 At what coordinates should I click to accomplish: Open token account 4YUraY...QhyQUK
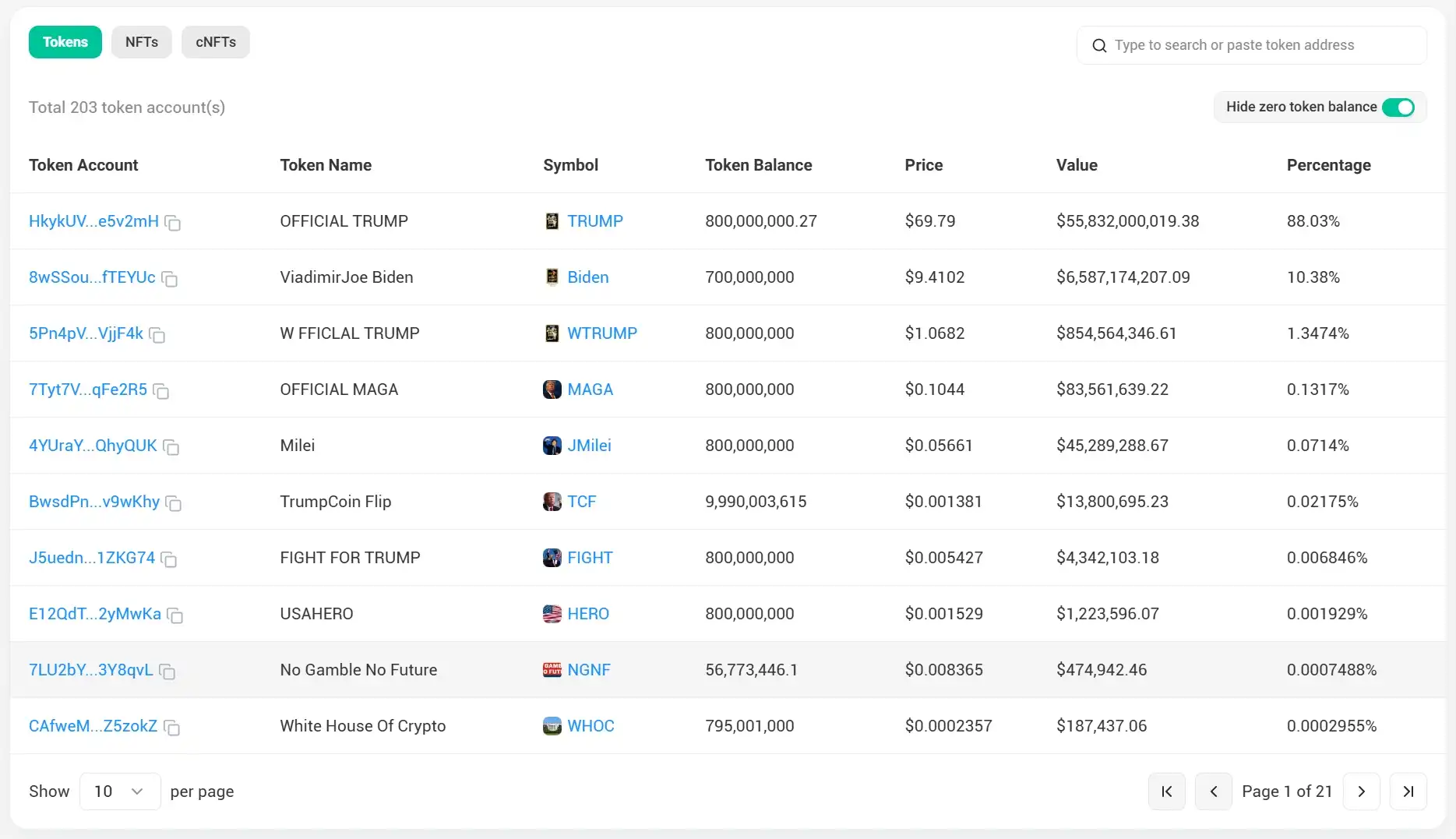[93, 446]
